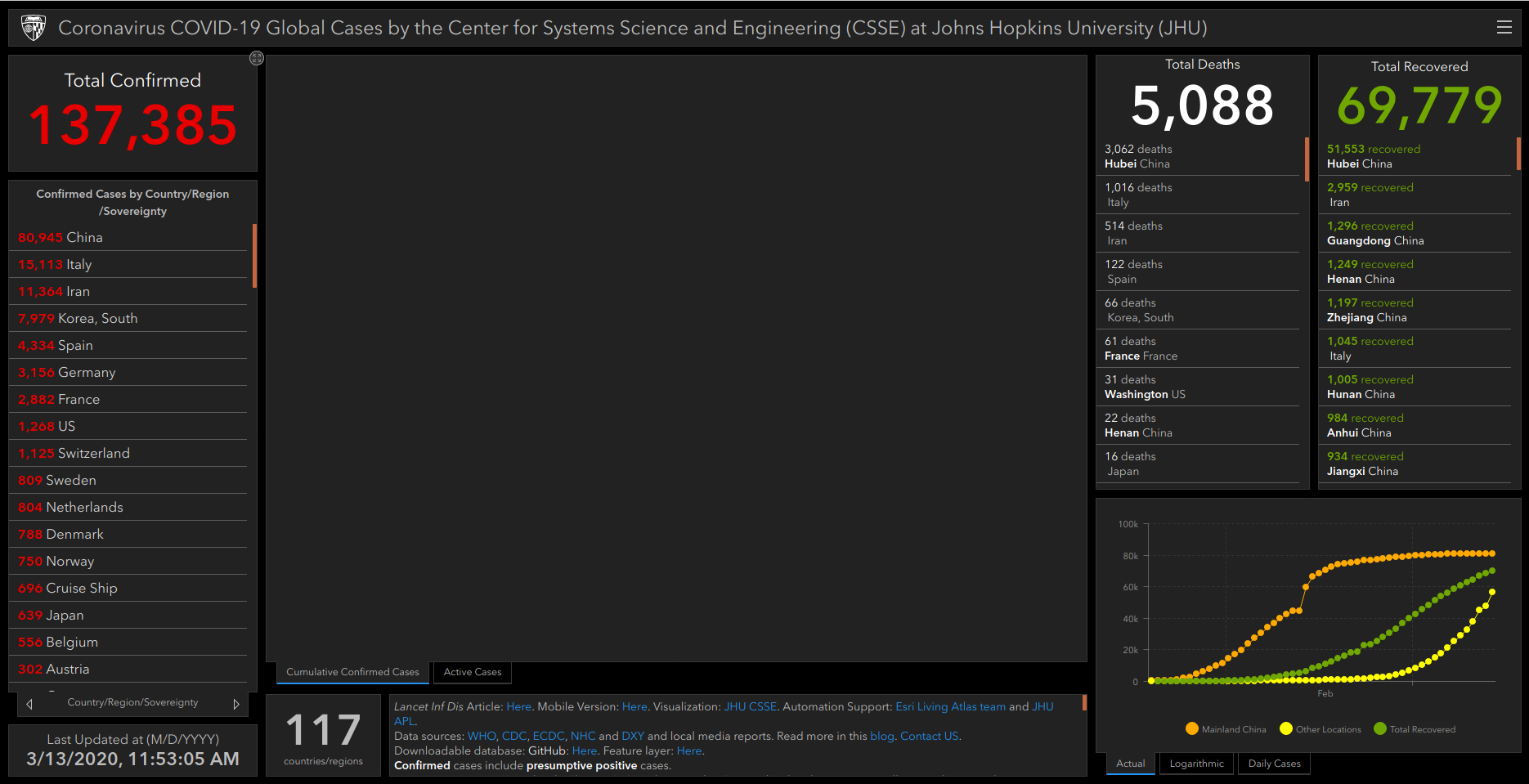The image size is (1529, 784).
Task: Open the NHC data source link
Action: point(583,736)
